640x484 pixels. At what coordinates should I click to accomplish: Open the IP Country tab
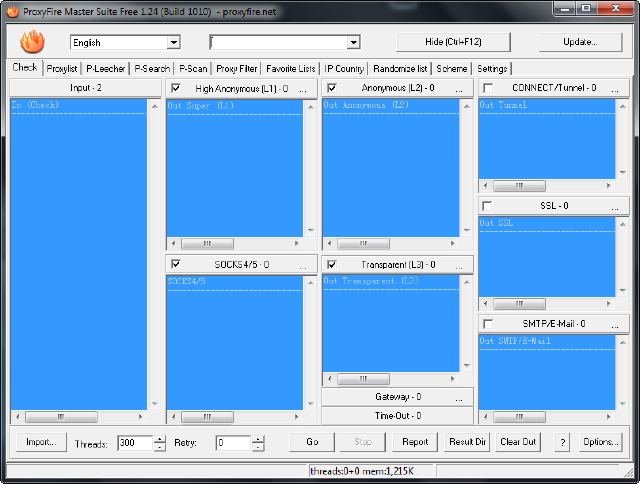[x=344, y=69]
